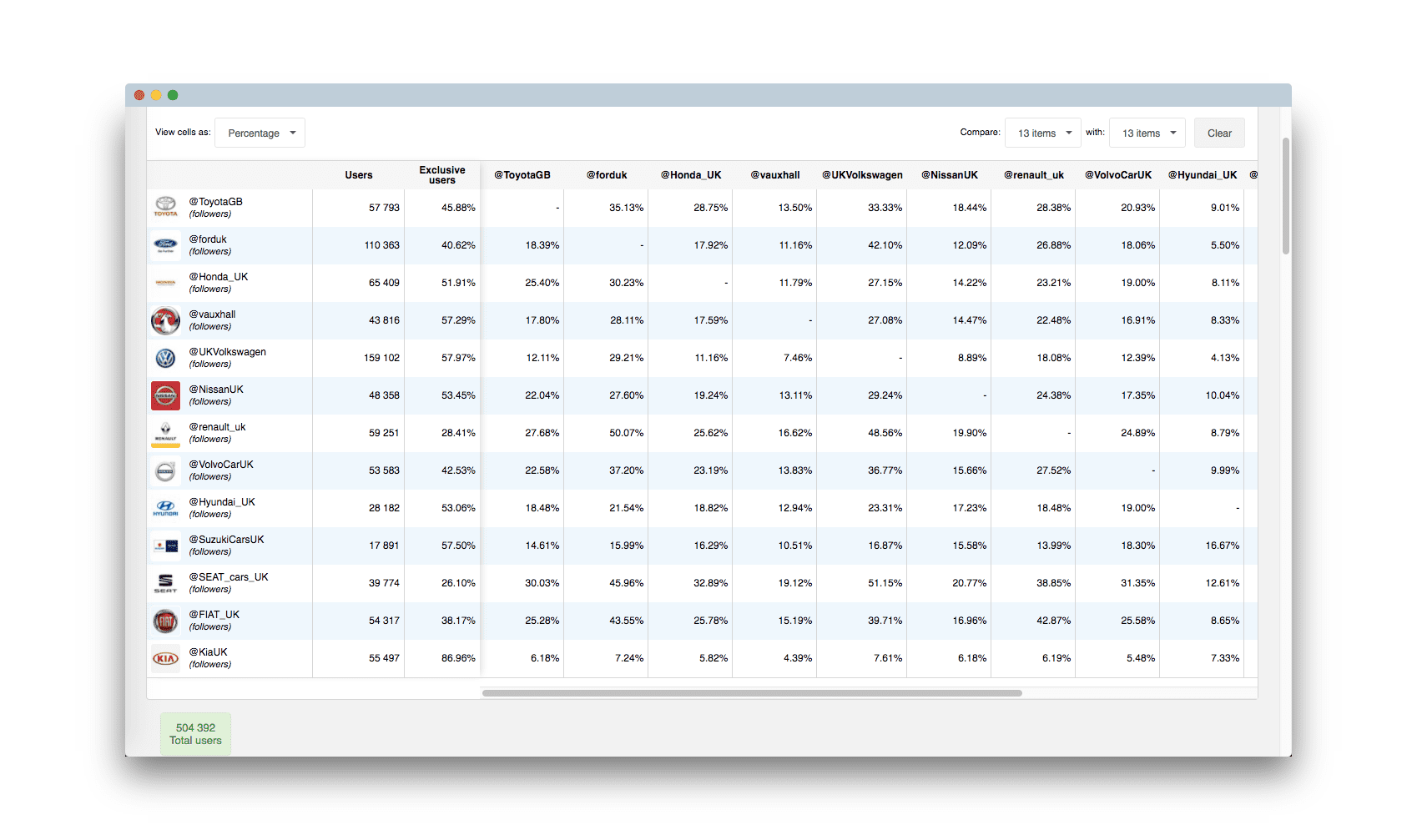Viewport: 1417px width, 840px height.
Task: Click the 50.07% cell in Renault row
Action: (626, 433)
